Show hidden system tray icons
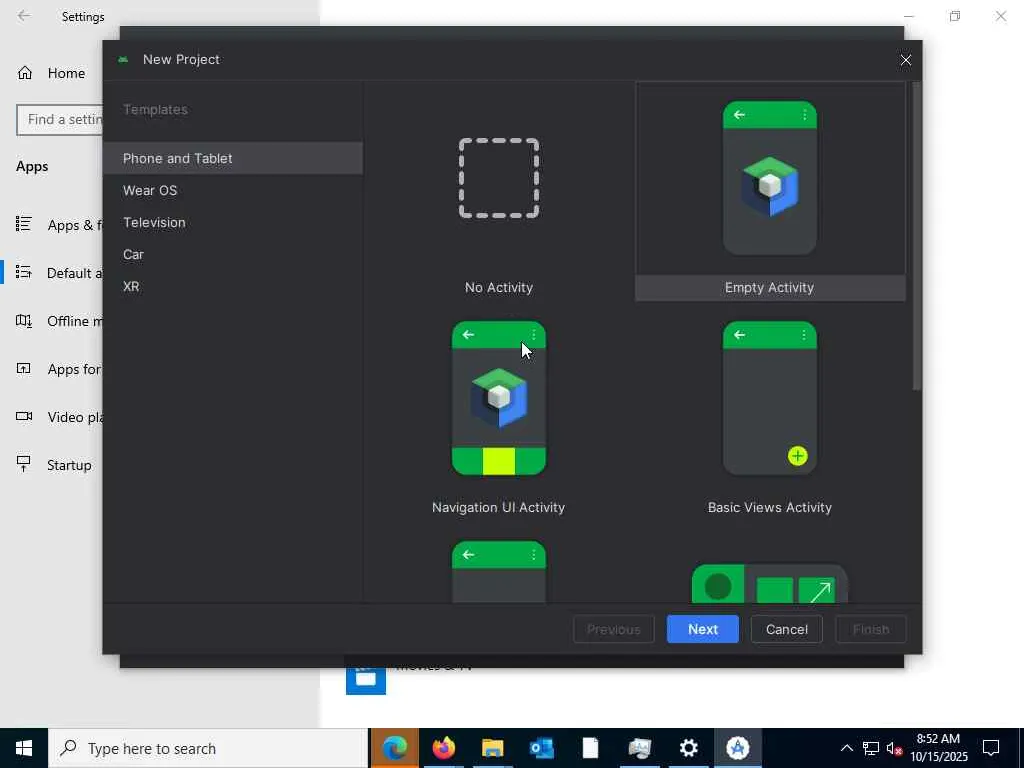 pos(846,748)
